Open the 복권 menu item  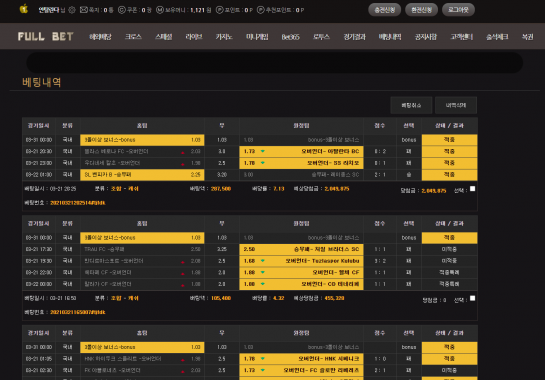point(527,37)
